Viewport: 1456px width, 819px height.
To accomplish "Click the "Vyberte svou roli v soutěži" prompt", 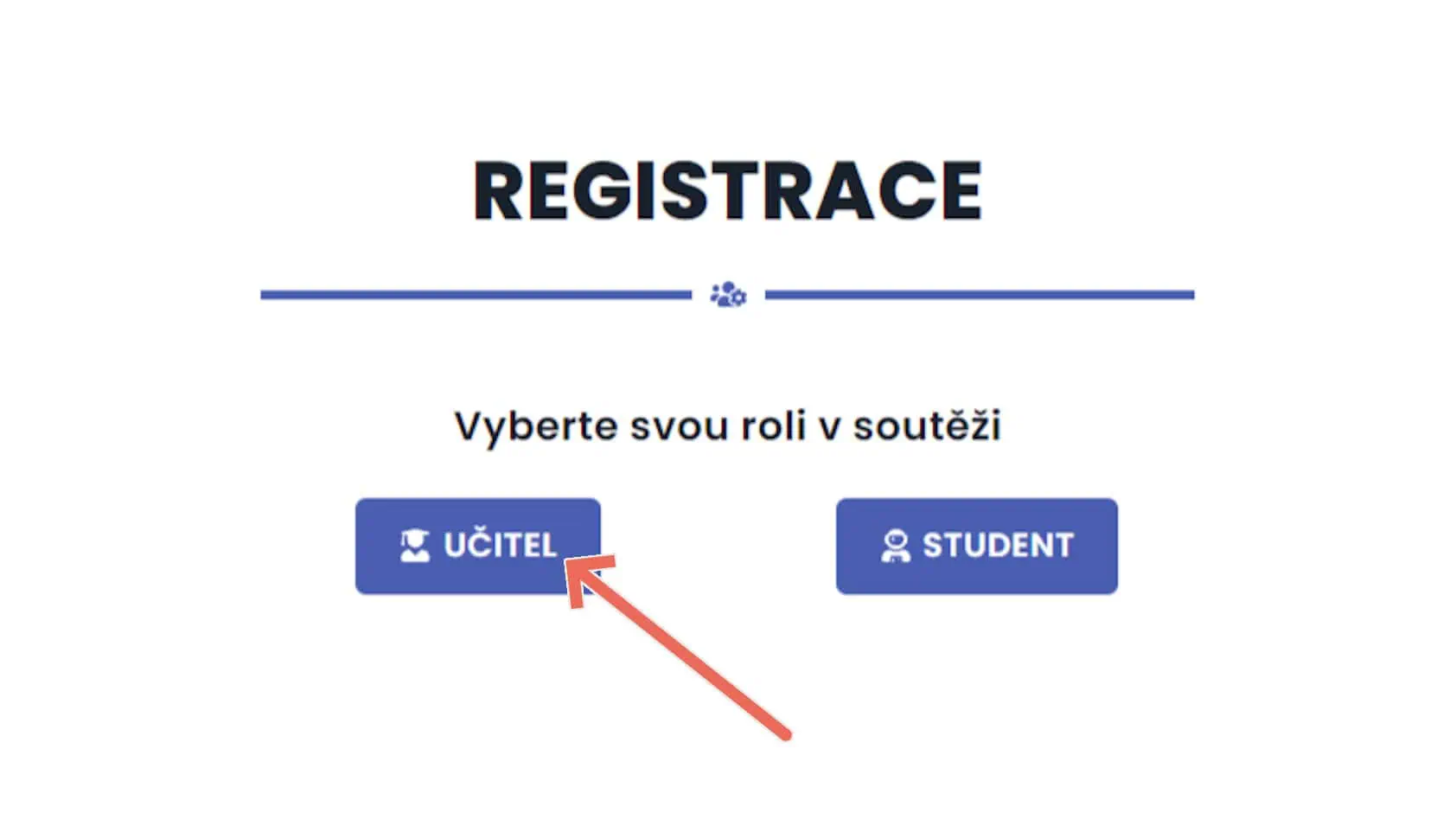I will [x=727, y=426].
